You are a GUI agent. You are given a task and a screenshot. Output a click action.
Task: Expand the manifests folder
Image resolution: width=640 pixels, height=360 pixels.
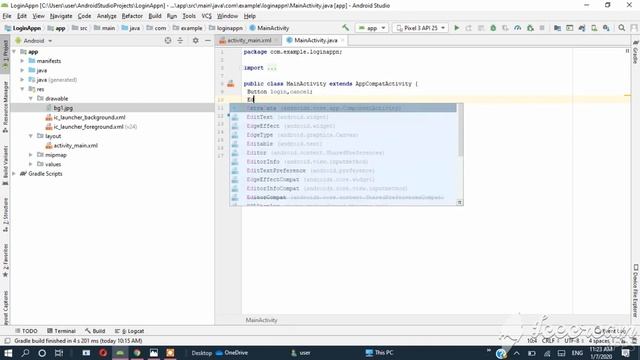coord(22,61)
